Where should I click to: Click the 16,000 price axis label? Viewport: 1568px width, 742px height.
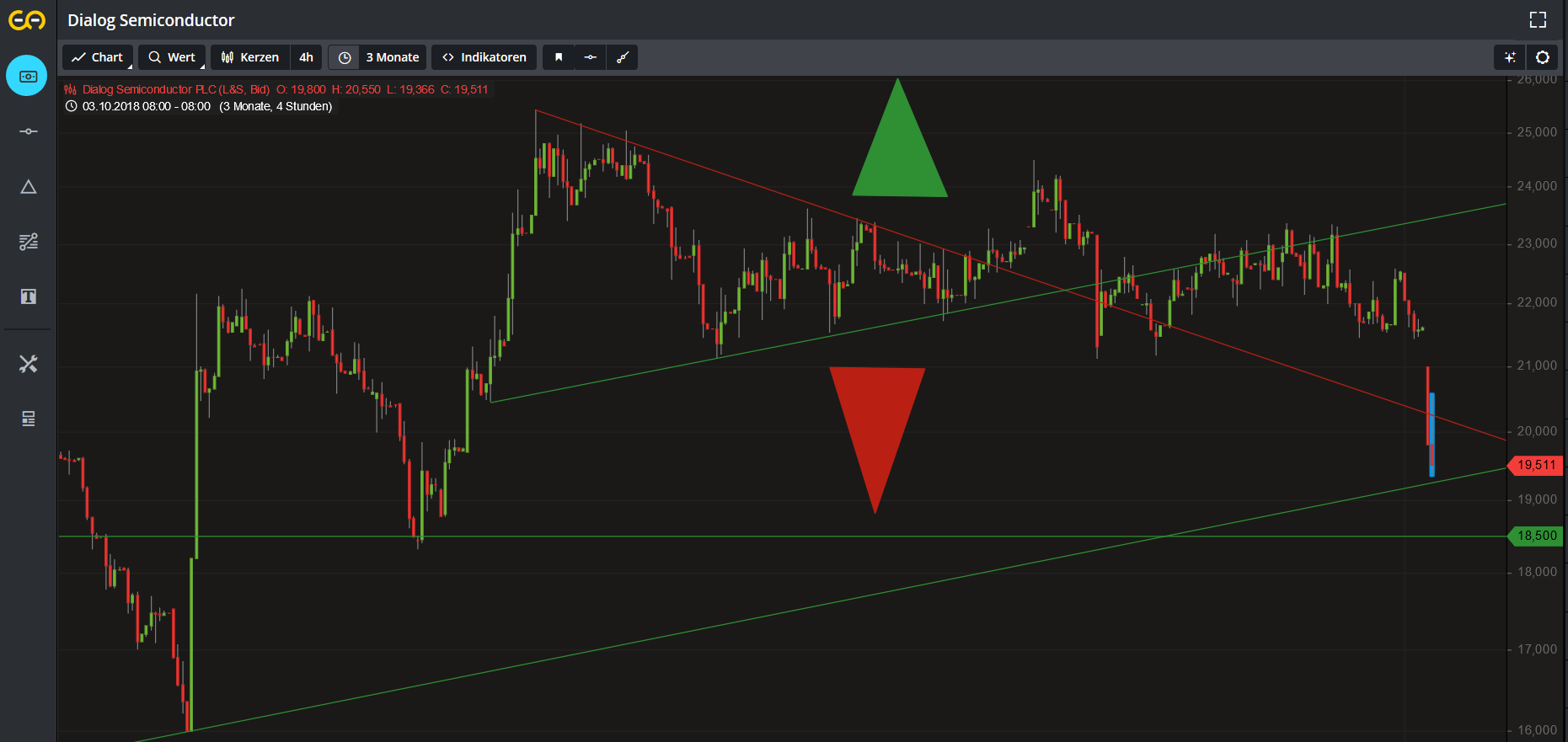click(1537, 730)
